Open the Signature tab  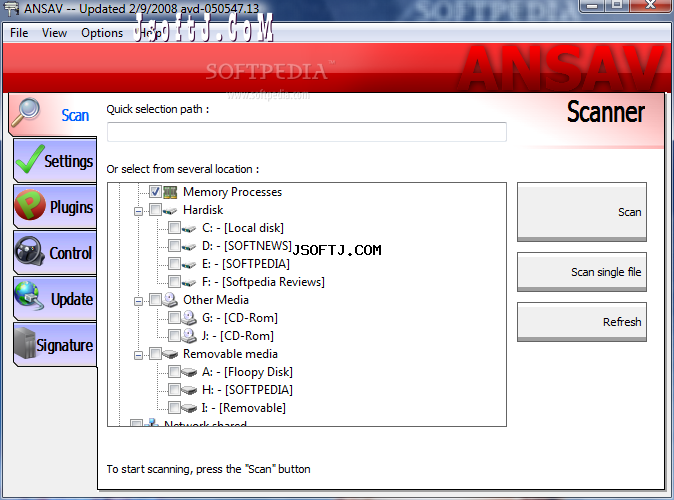(x=55, y=345)
